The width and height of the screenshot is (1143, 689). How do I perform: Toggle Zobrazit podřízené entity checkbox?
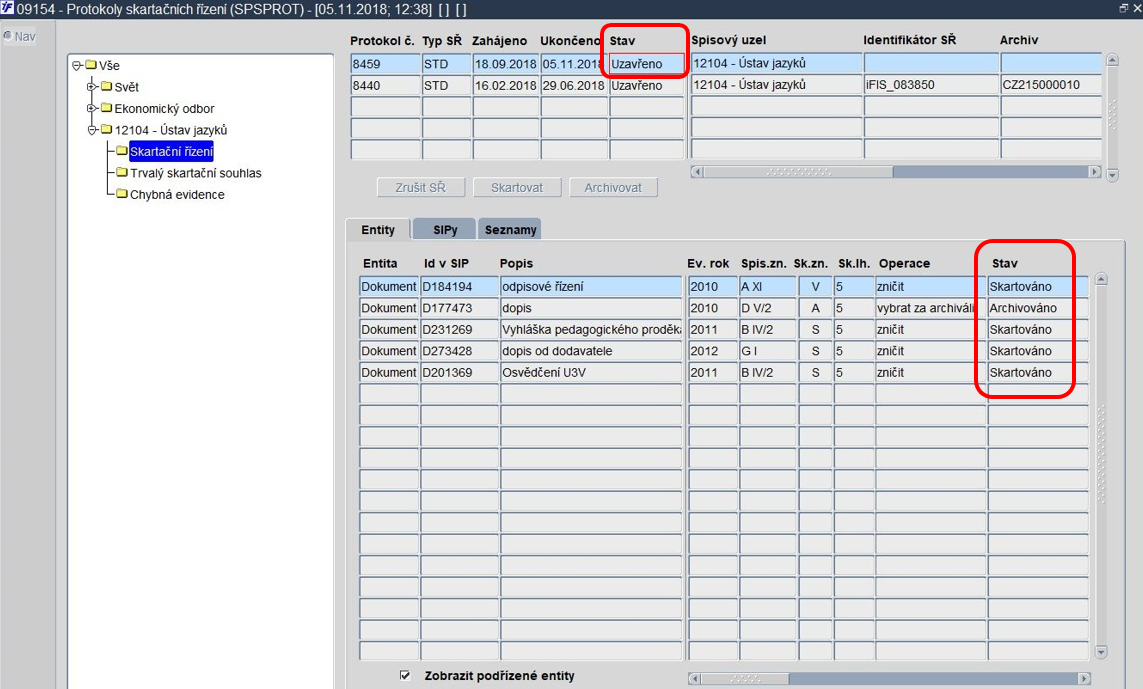pyautogui.click(x=405, y=675)
